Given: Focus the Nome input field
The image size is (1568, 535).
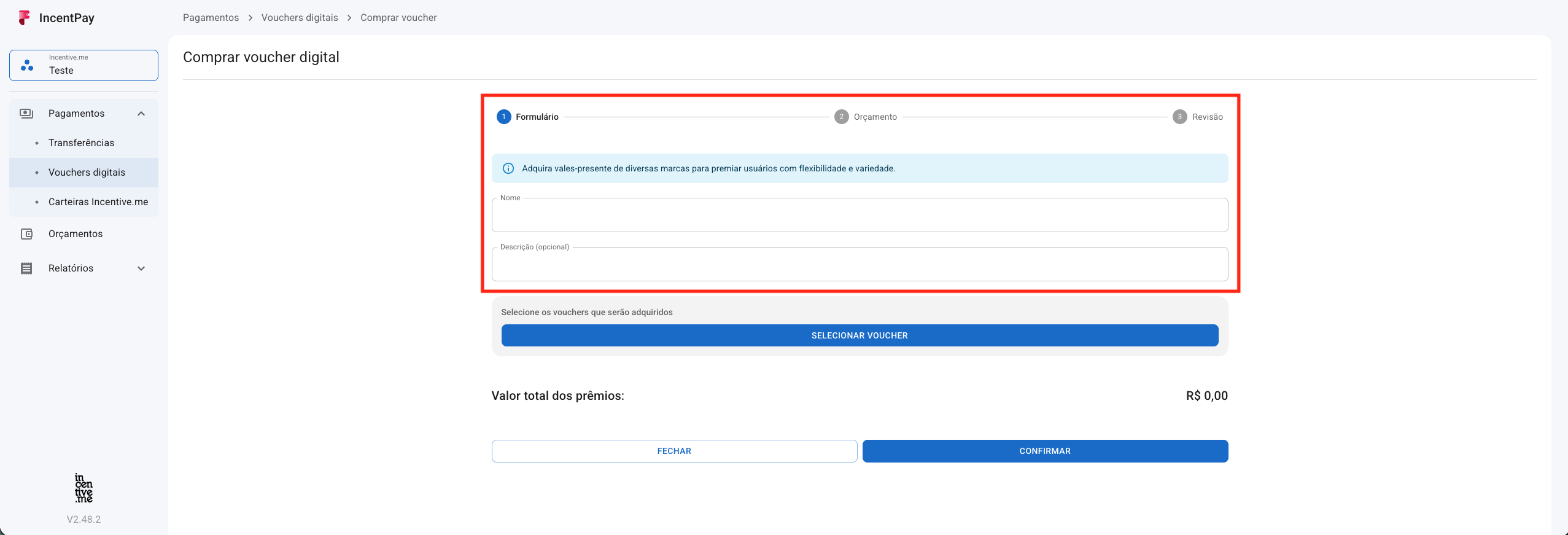Looking at the screenshot, I should click(860, 215).
